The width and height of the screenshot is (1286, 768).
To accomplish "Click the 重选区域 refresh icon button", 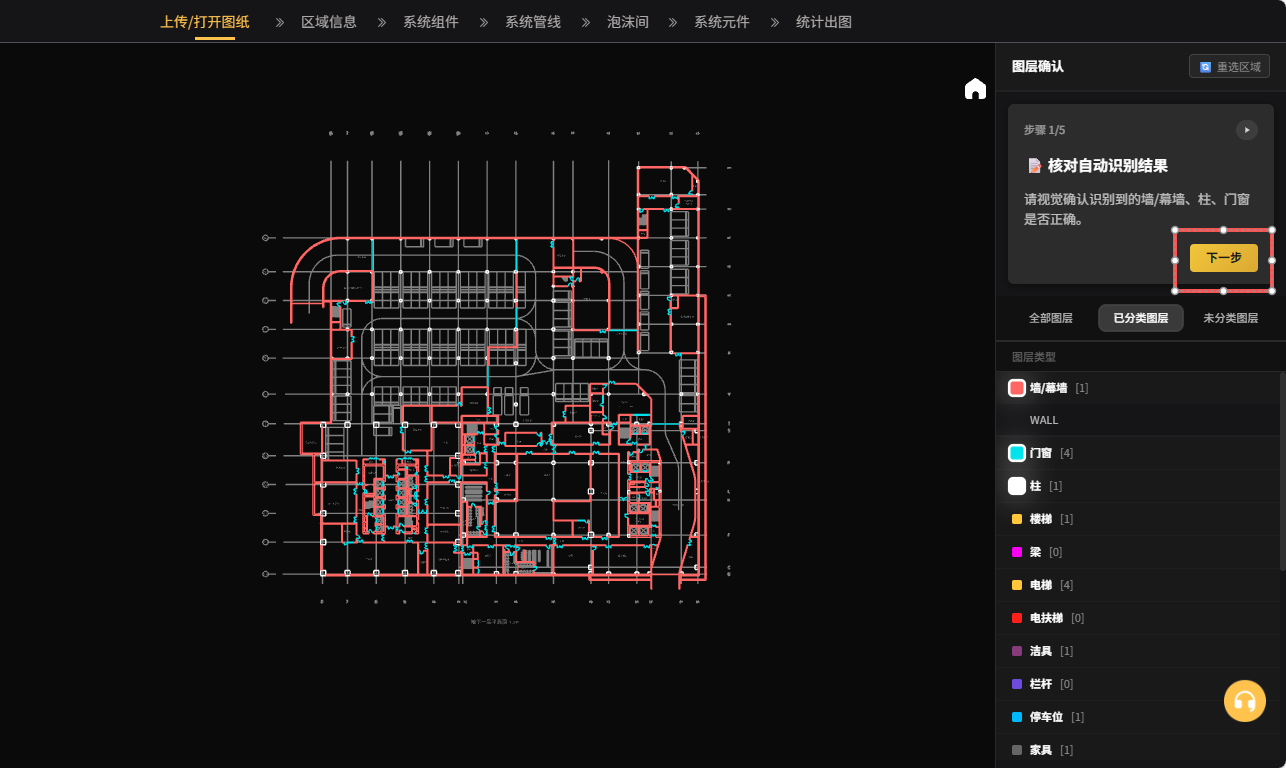I will 1229,67.
